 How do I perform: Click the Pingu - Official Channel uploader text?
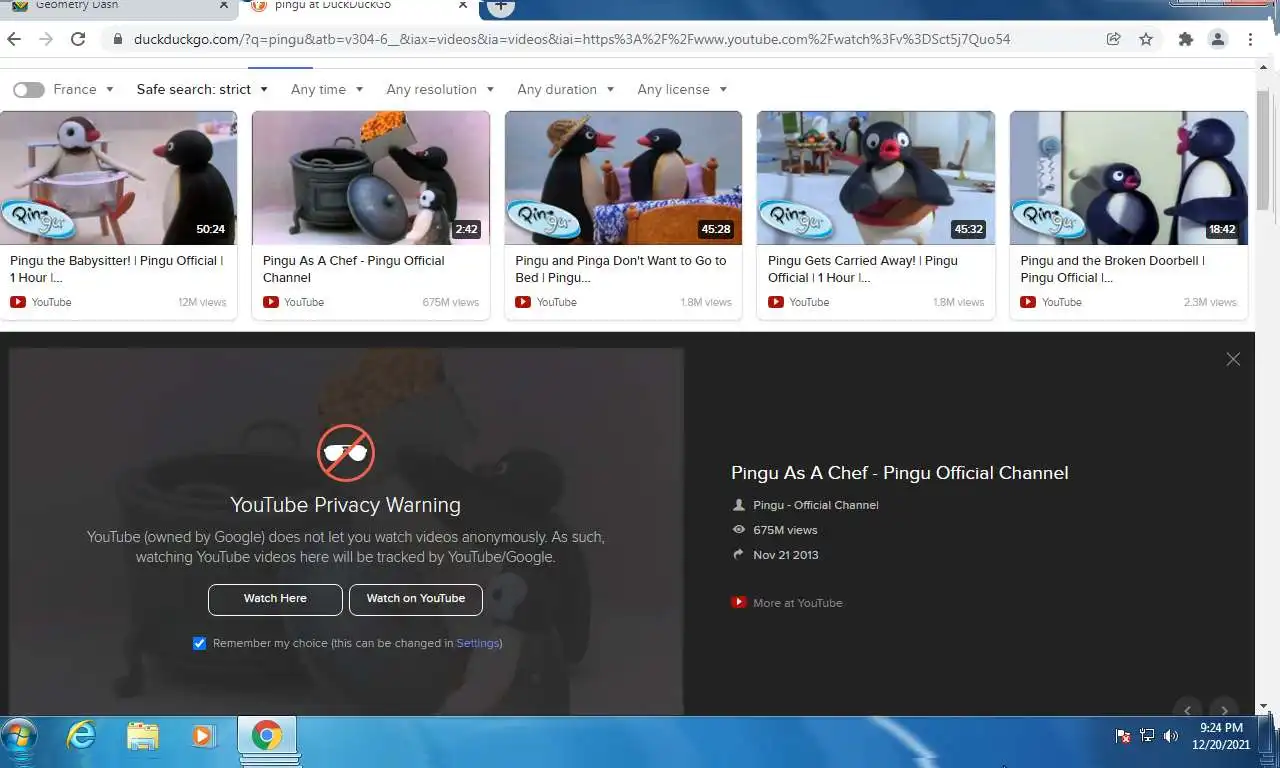pos(816,505)
